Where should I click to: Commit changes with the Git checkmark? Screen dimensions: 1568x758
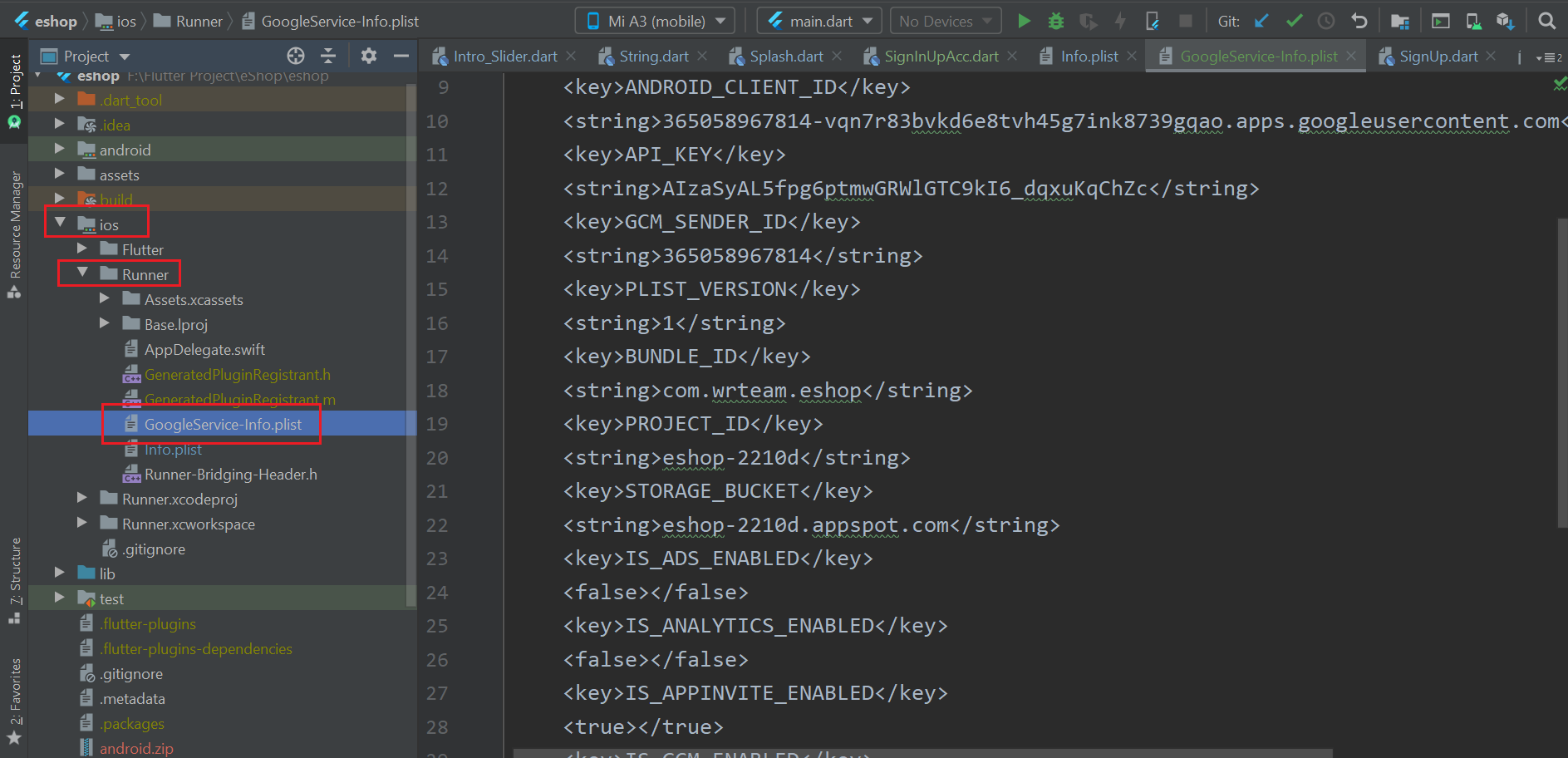tap(1294, 21)
